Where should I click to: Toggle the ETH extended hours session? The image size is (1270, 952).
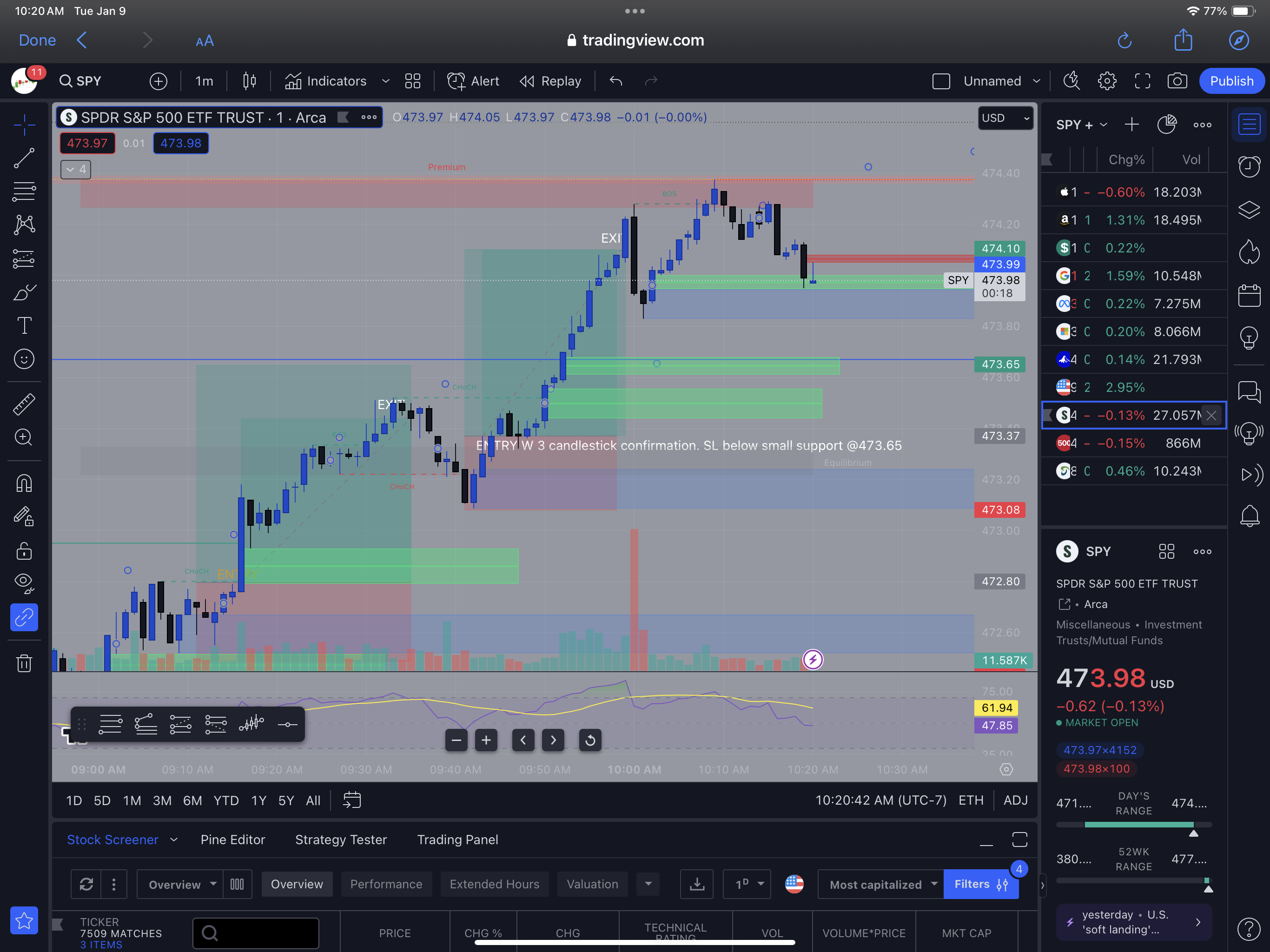(x=971, y=800)
